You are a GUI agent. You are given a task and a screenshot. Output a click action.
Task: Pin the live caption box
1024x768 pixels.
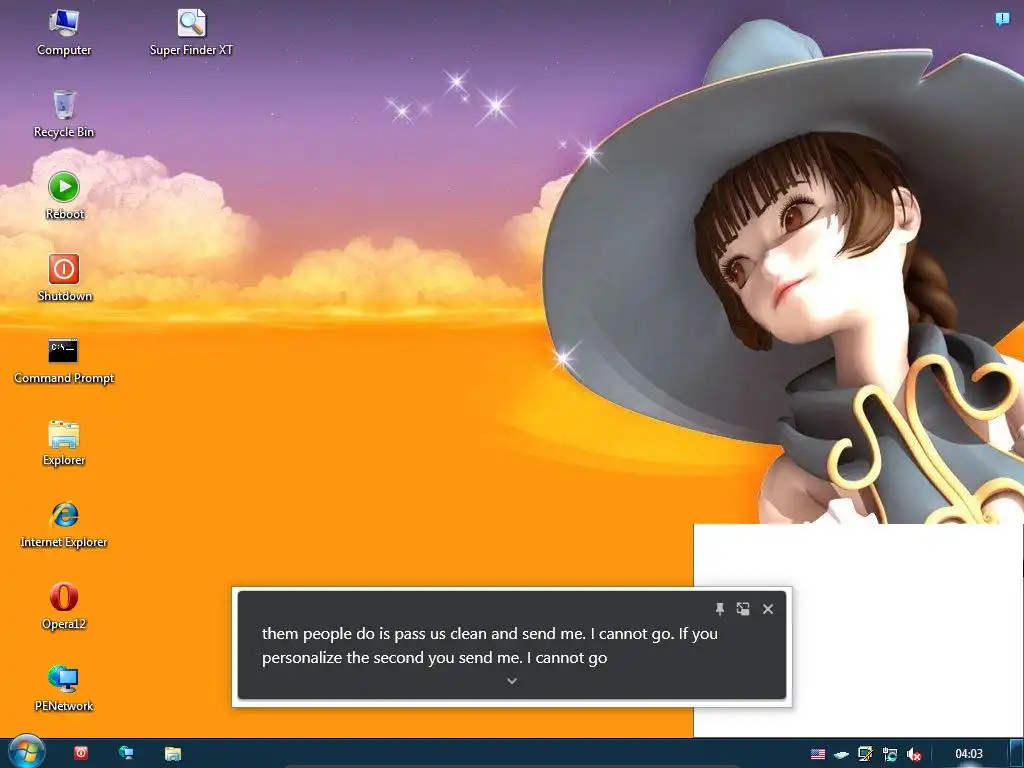[720, 609]
